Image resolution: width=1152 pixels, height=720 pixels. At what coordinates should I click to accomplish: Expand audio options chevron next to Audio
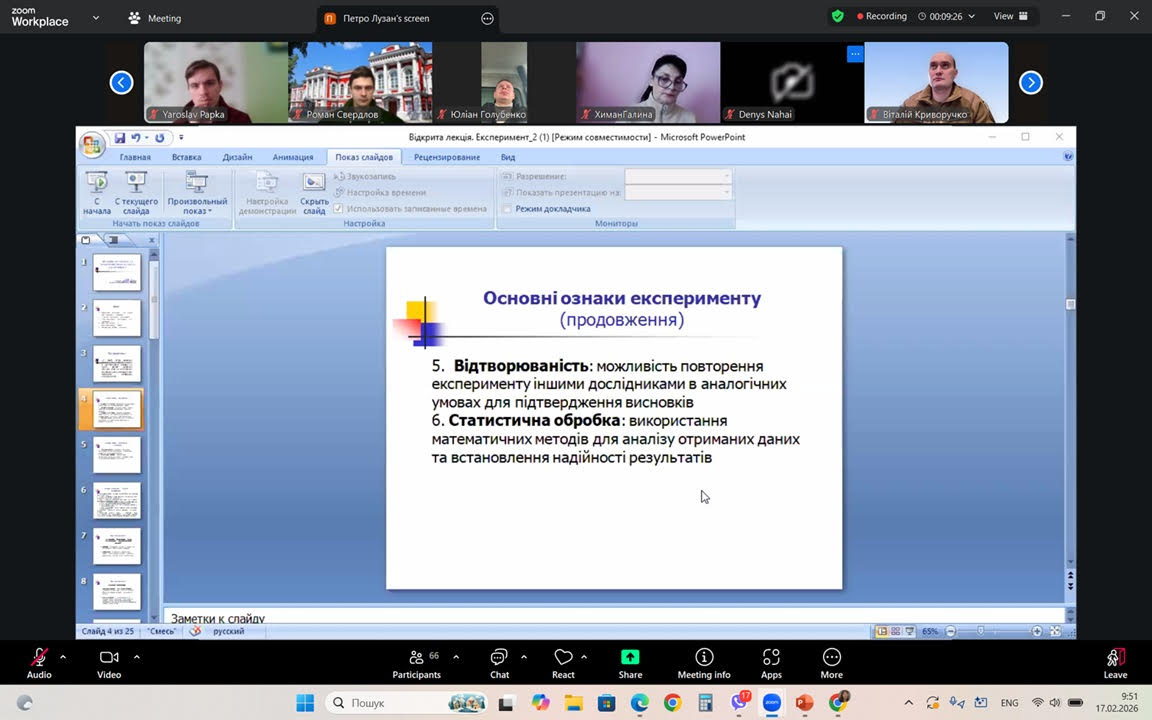click(x=63, y=657)
